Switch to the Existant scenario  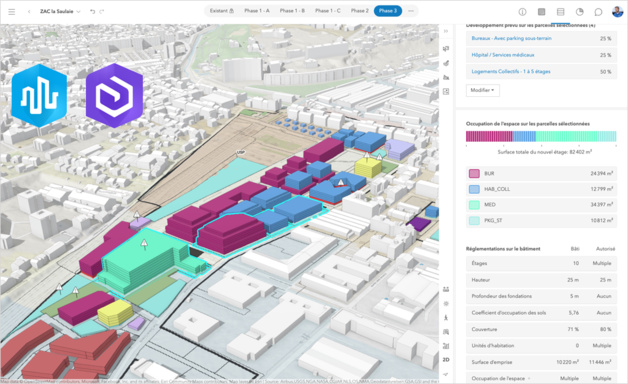tap(221, 11)
